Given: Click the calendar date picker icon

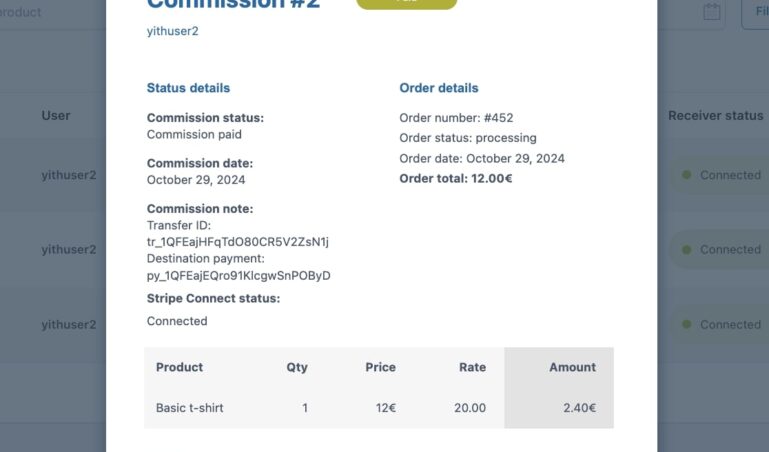Looking at the screenshot, I should coord(712,12).
